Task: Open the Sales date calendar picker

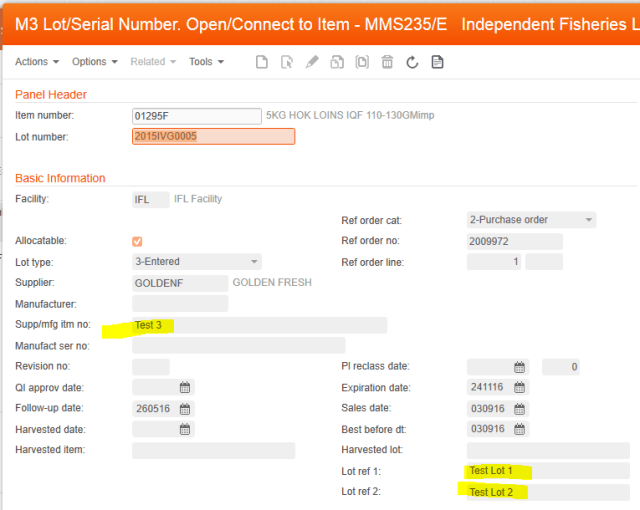Action: click(519, 408)
